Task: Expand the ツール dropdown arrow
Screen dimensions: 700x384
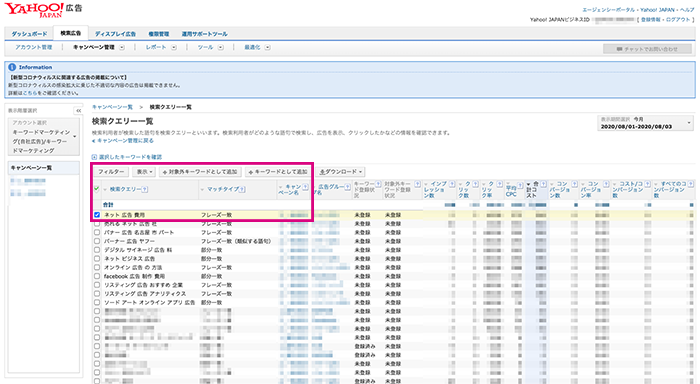Action: (x=221, y=47)
